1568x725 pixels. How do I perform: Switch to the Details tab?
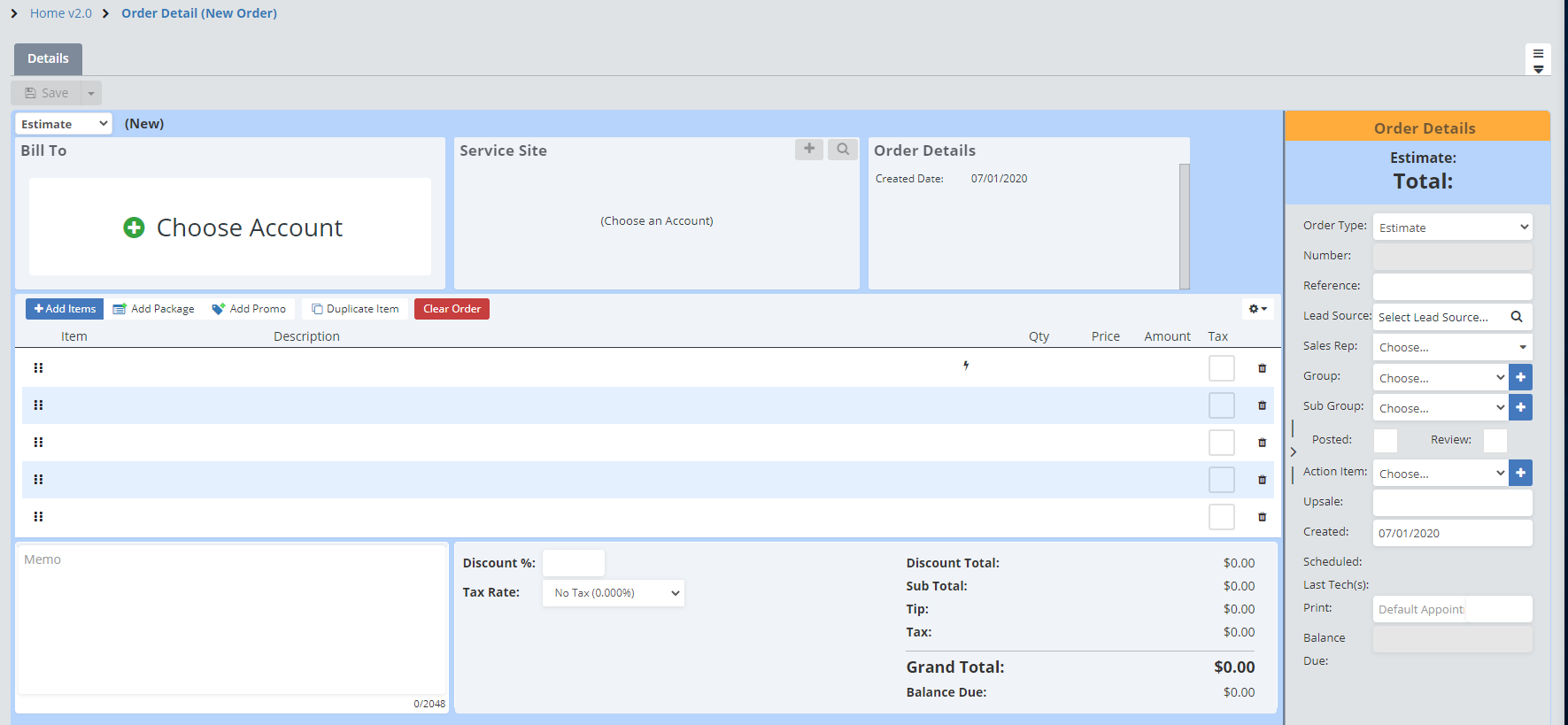click(48, 58)
